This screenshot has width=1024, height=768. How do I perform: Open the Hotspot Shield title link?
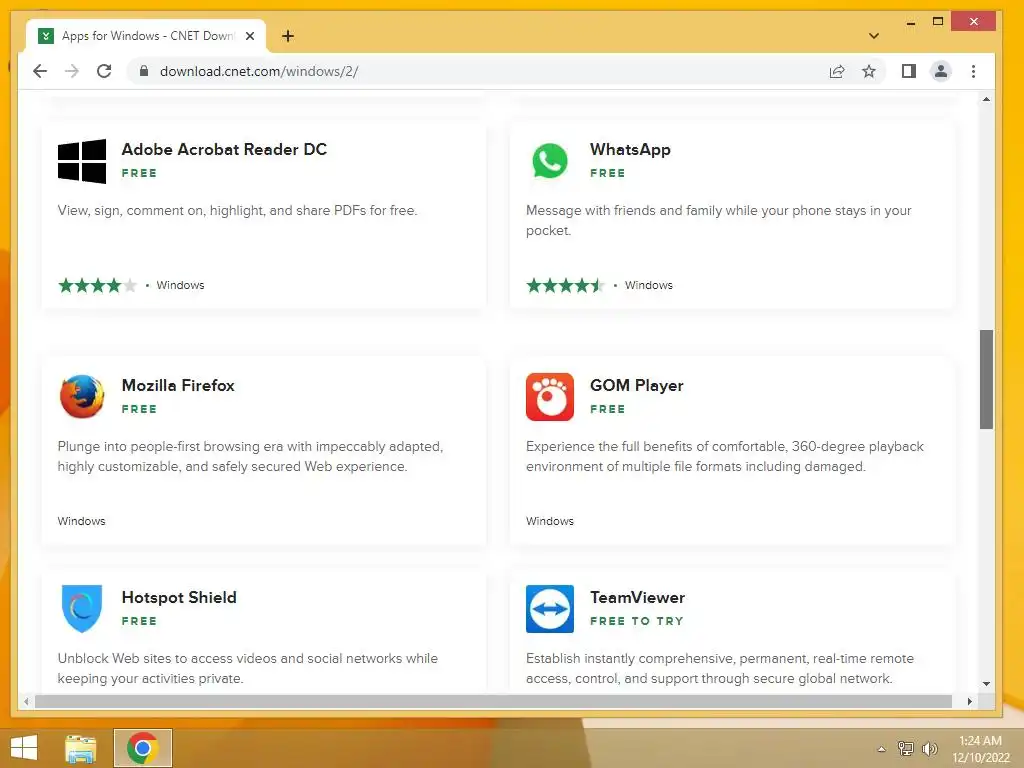179,597
